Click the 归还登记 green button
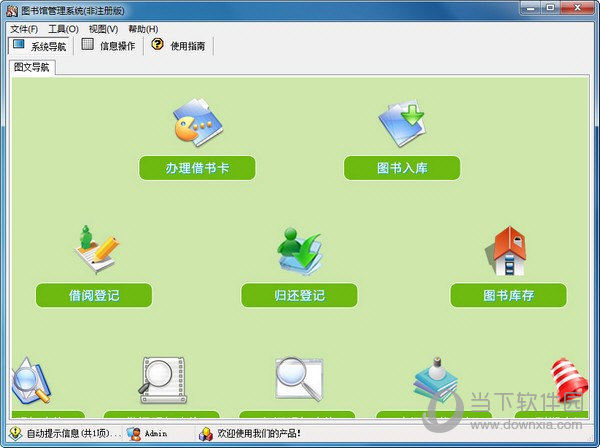Image resolution: width=600 pixels, height=448 pixels. 299,295
